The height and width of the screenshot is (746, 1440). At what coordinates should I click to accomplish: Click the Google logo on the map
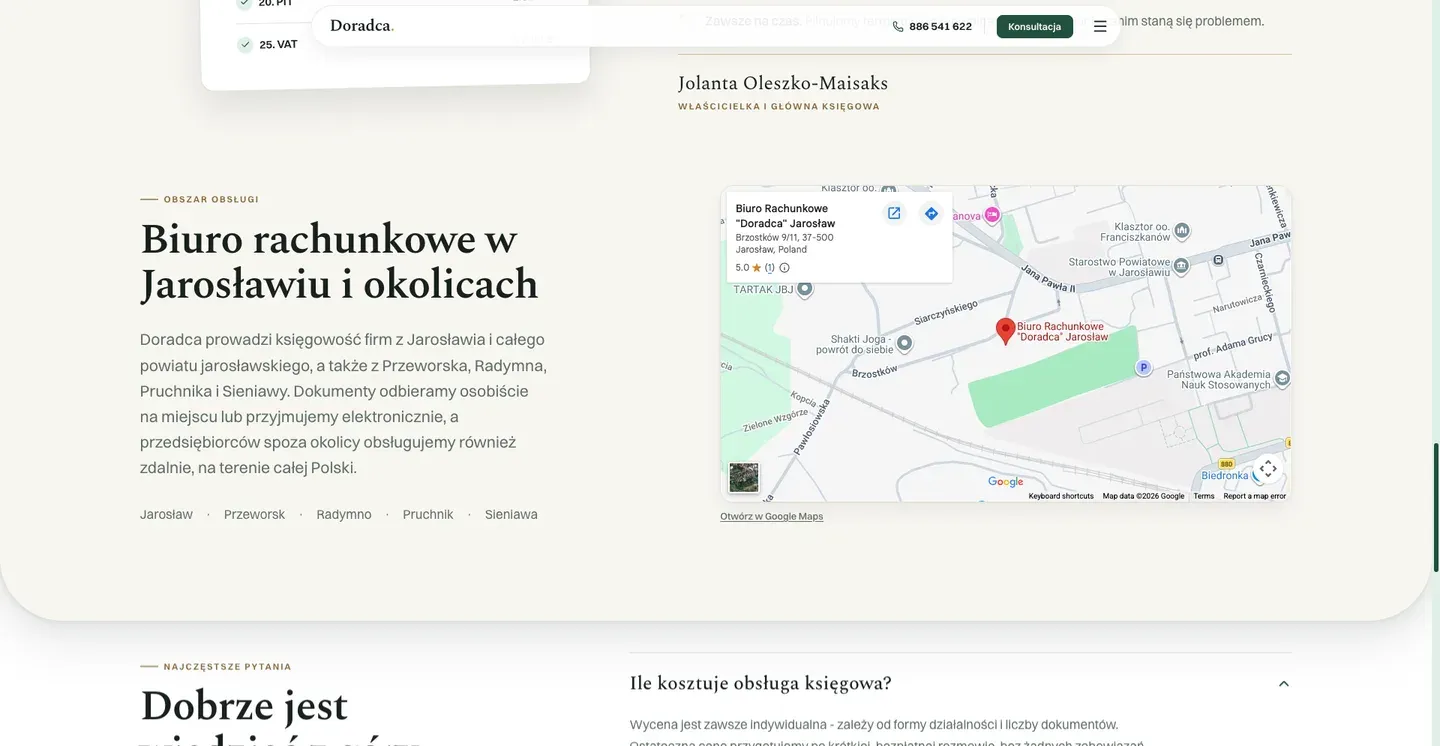point(1006,482)
